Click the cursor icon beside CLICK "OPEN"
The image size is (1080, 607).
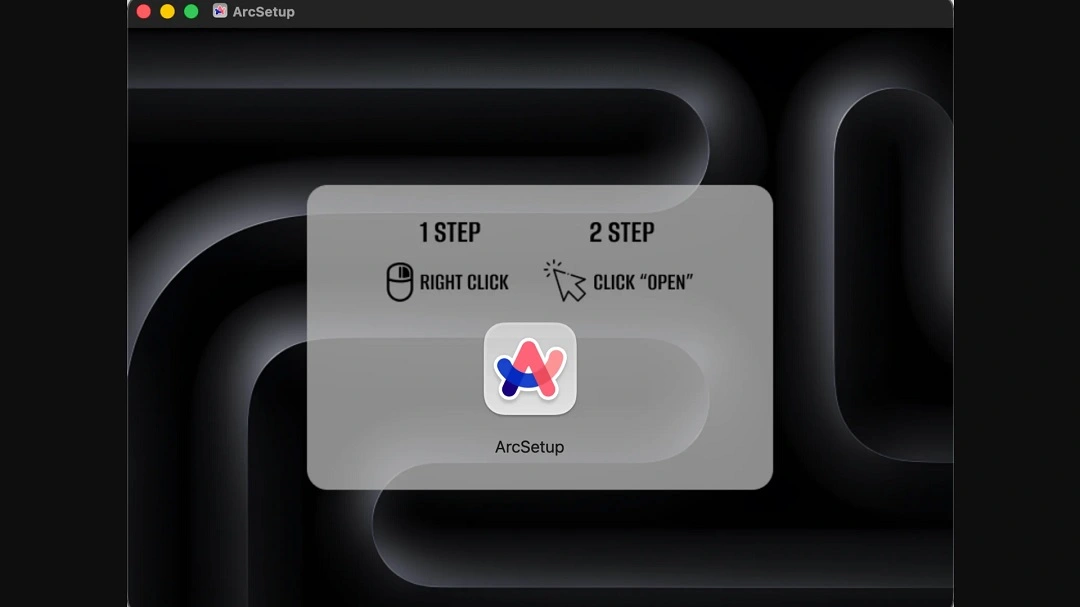click(x=565, y=280)
